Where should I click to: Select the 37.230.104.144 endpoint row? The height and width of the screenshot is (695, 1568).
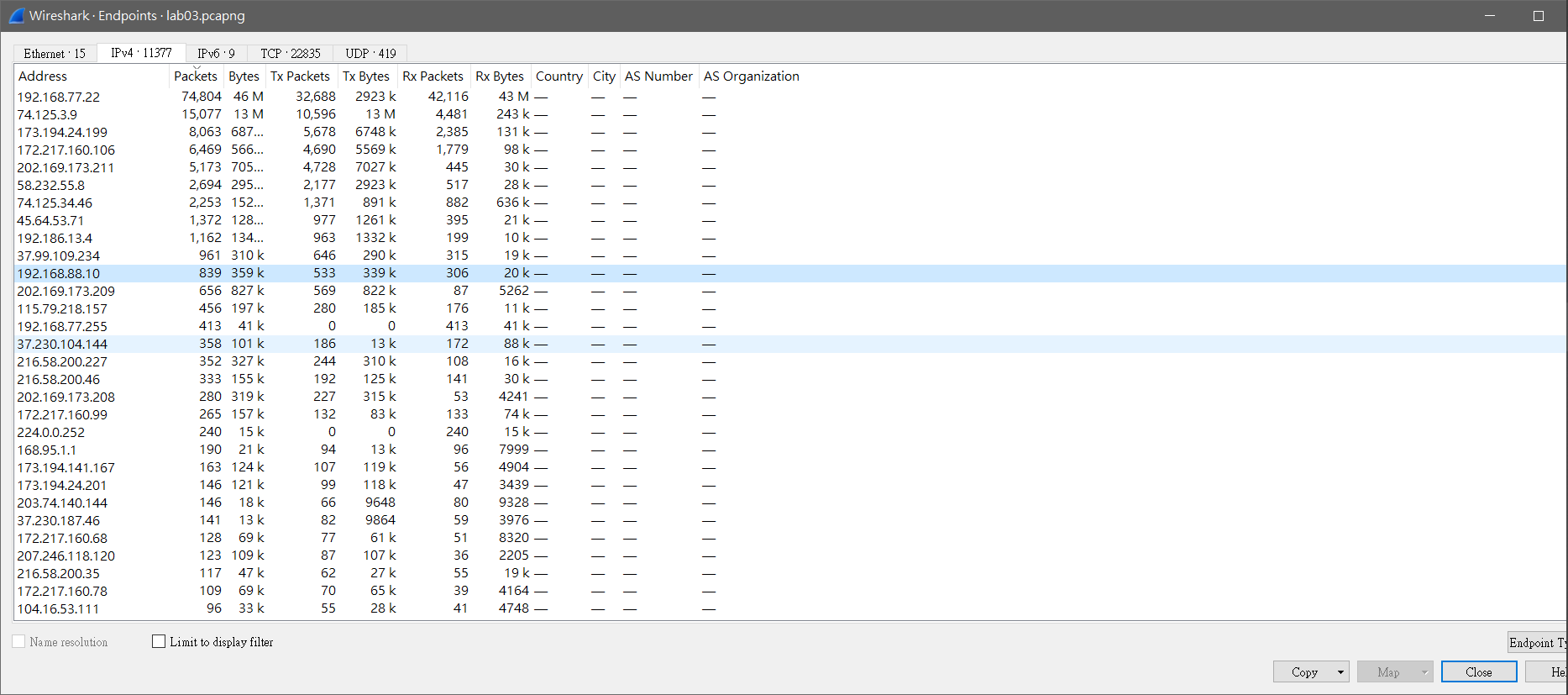[x=789, y=344]
